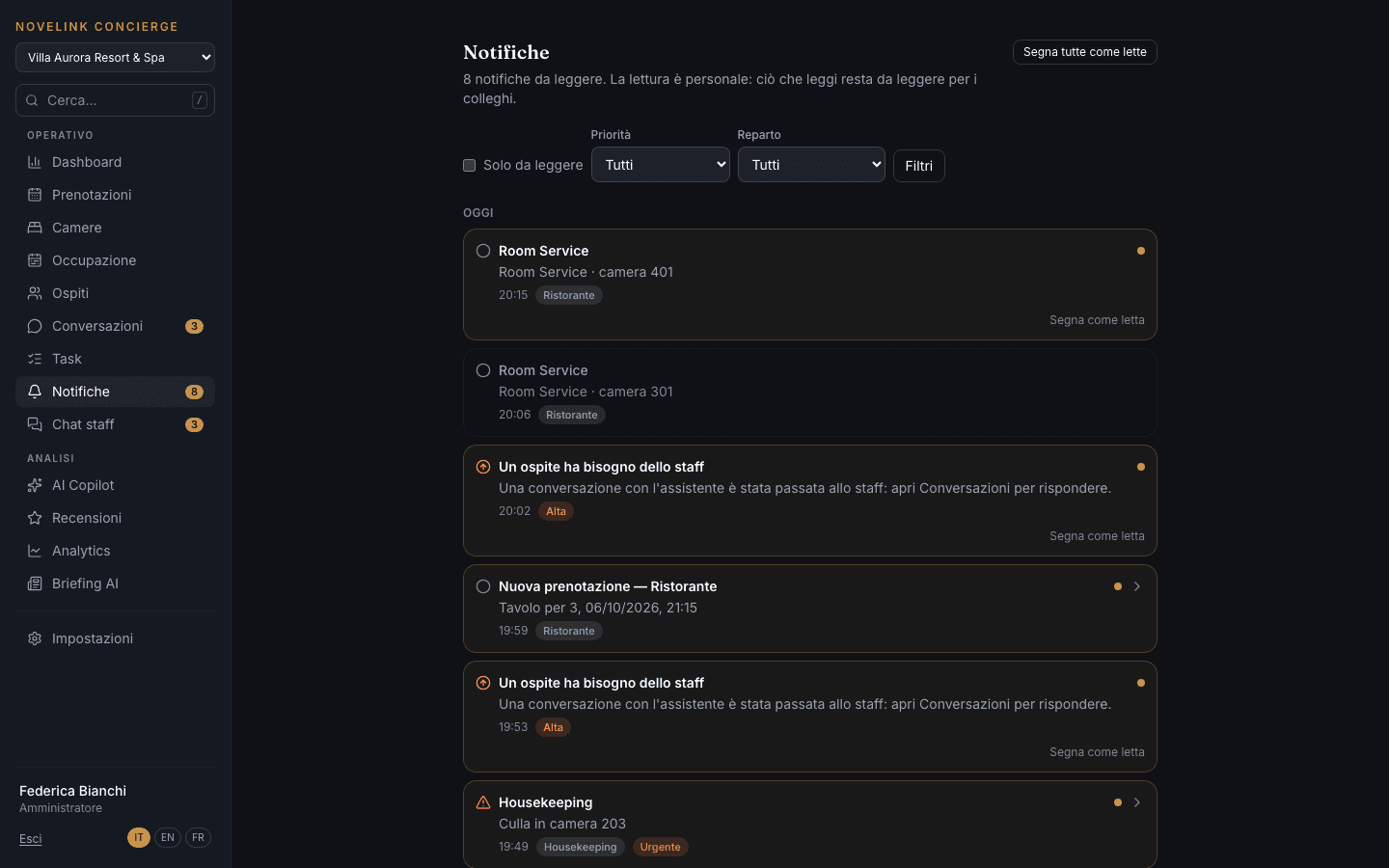The height and width of the screenshot is (868, 1389).
Task: Focus the Cerca search field
Action: pyautogui.click(x=115, y=100)
